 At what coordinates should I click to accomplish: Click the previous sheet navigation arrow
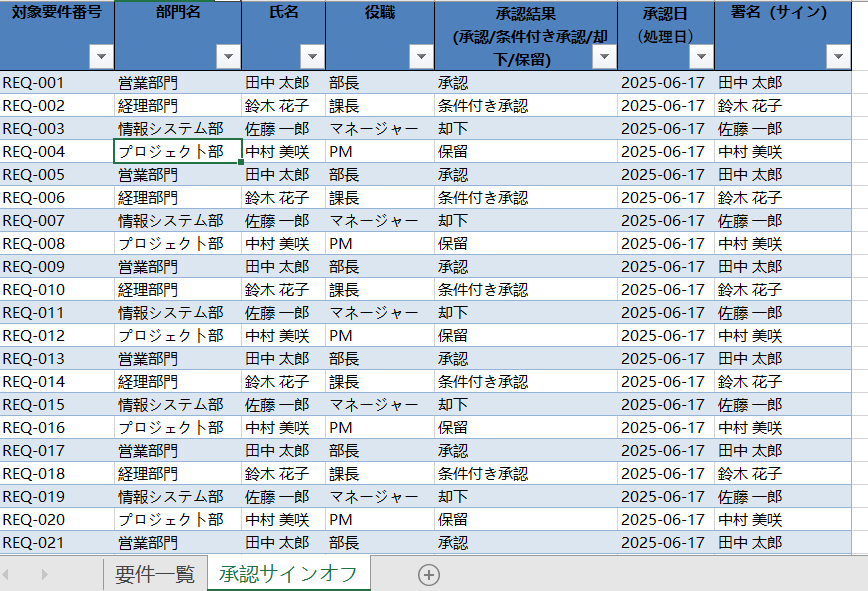pos(6,575)
